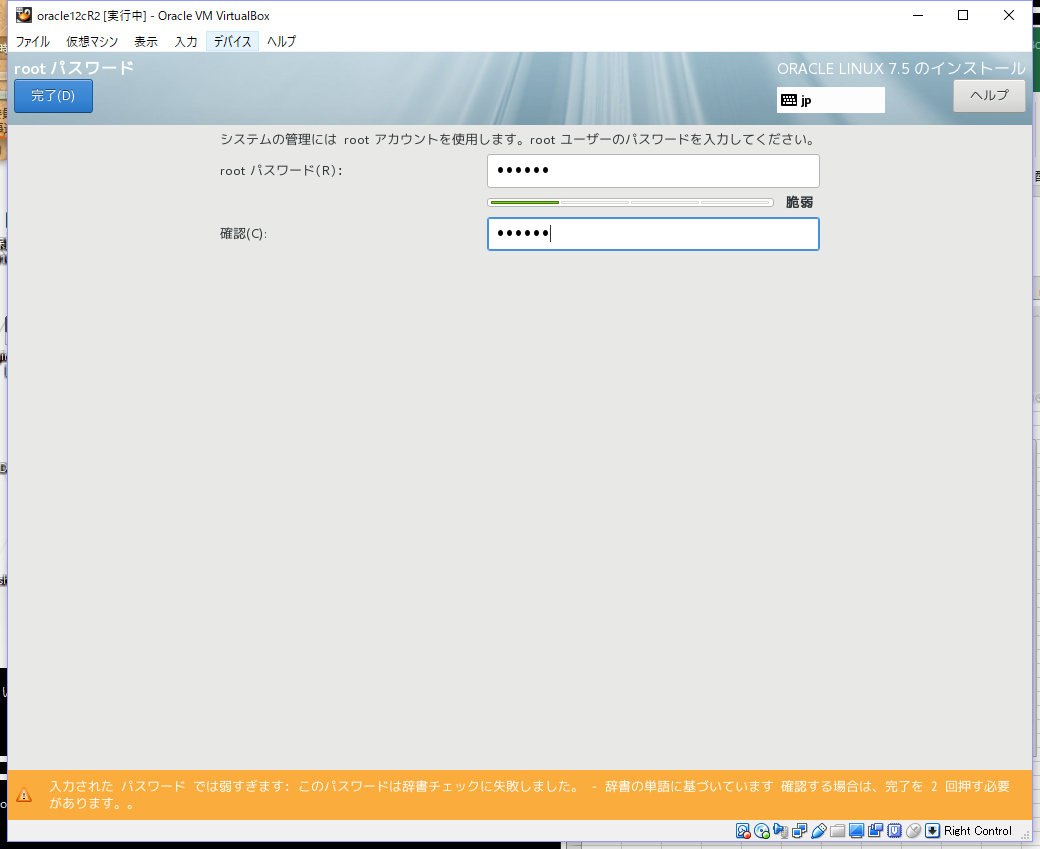Open the デバイス menu
Viewport: 1040px width, 849px height.
pyautogui.click(x=231, y=41)
